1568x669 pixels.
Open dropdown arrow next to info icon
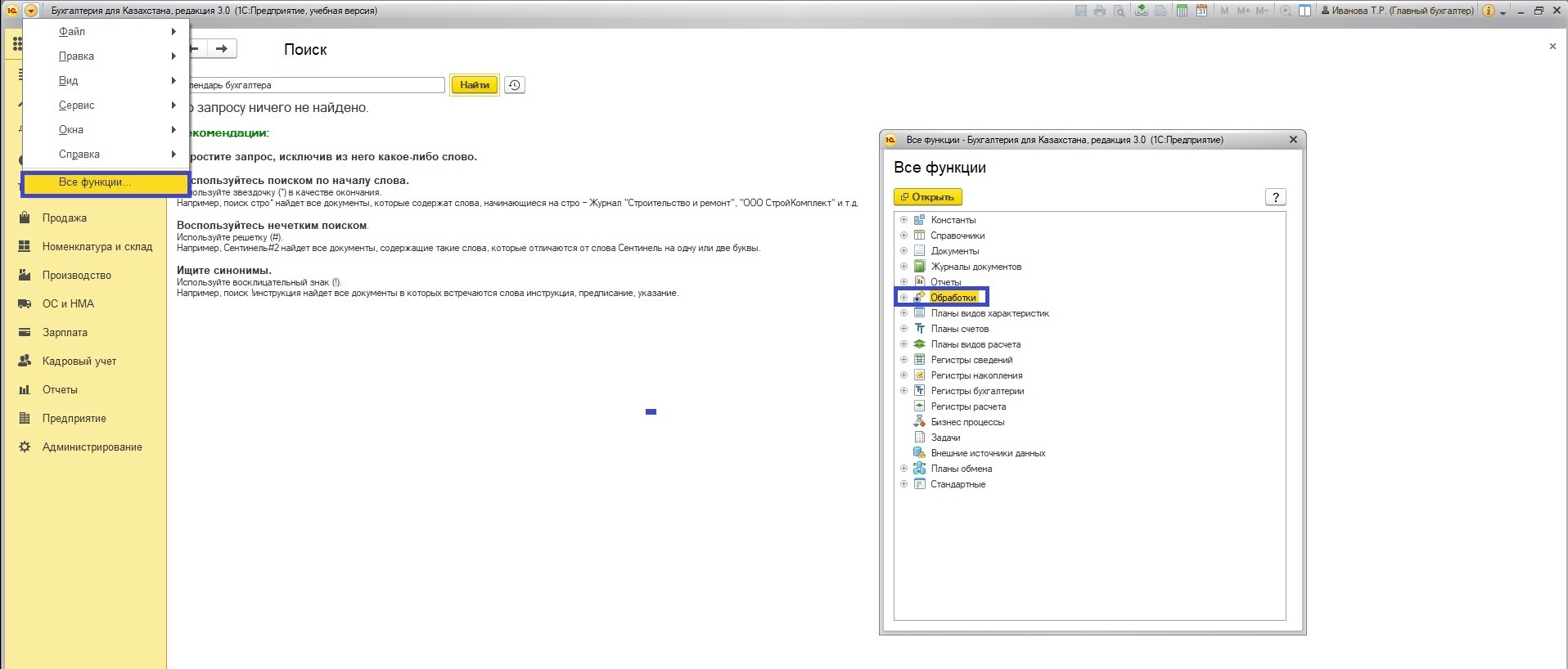(1503, 11)
